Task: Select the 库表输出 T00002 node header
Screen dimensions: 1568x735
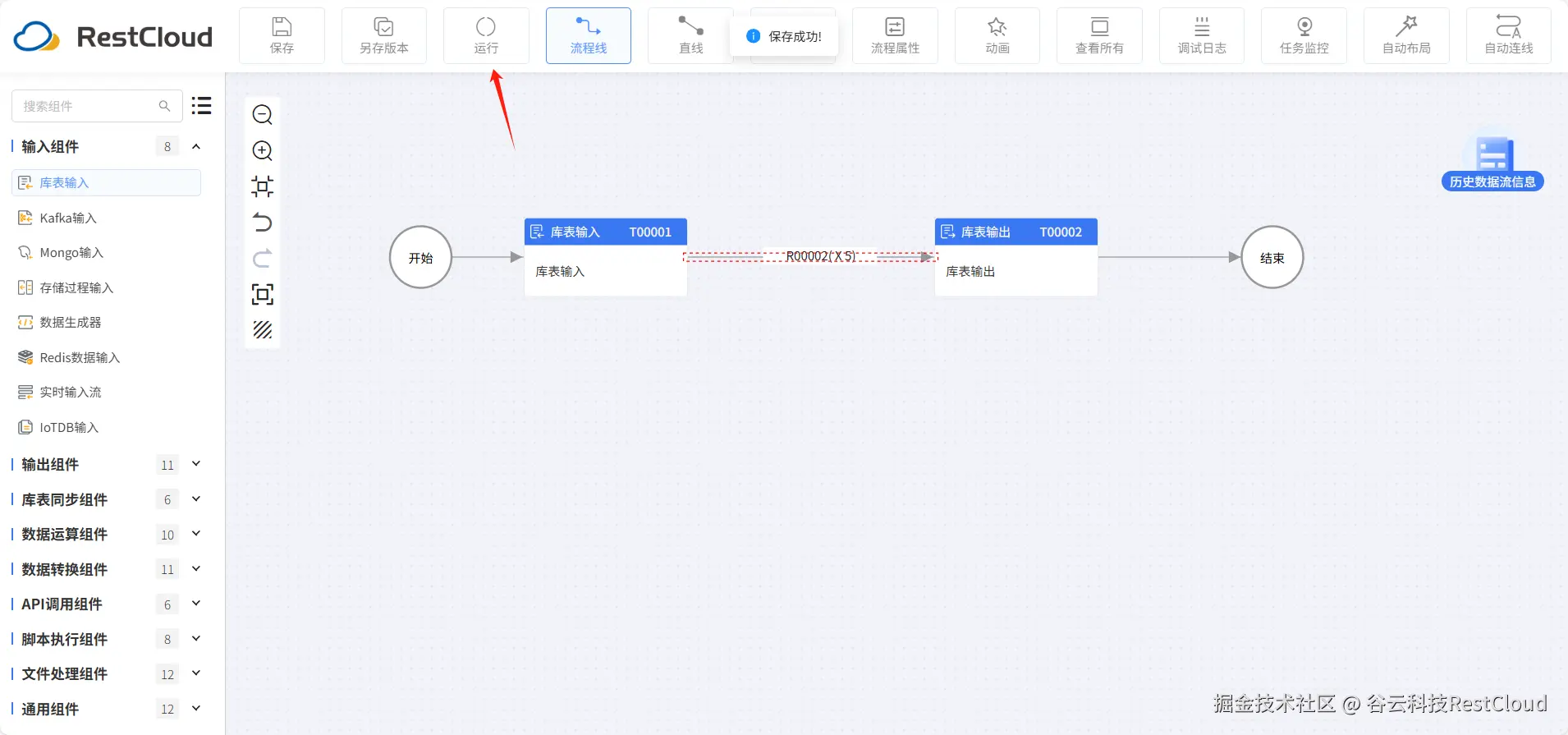Action: [x=1016, y=232]
